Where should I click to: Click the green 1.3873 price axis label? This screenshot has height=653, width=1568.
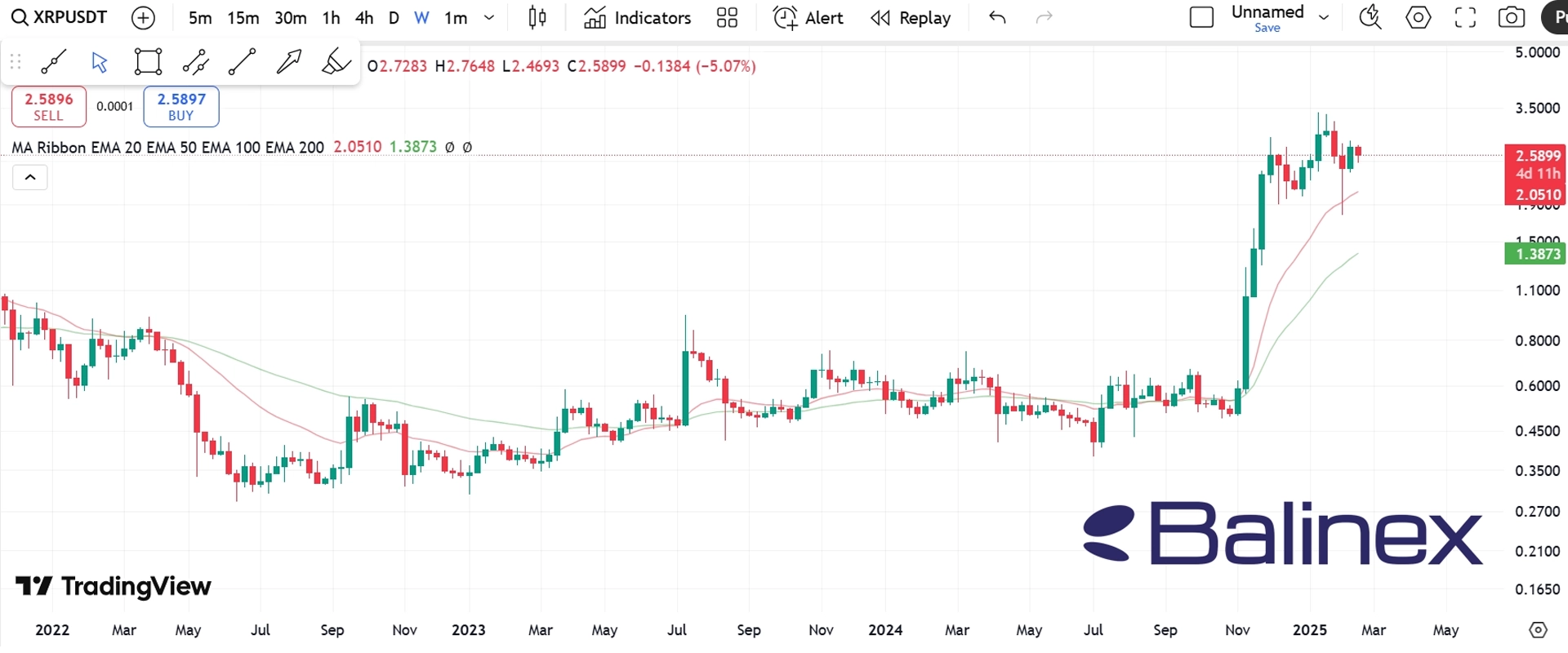[1535, 254]
